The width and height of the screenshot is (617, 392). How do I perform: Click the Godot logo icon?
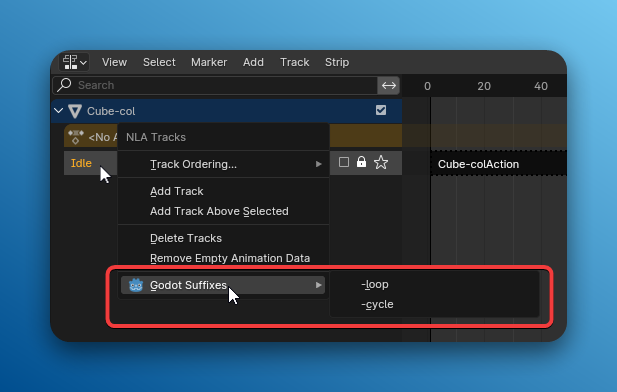pos(136,285)
